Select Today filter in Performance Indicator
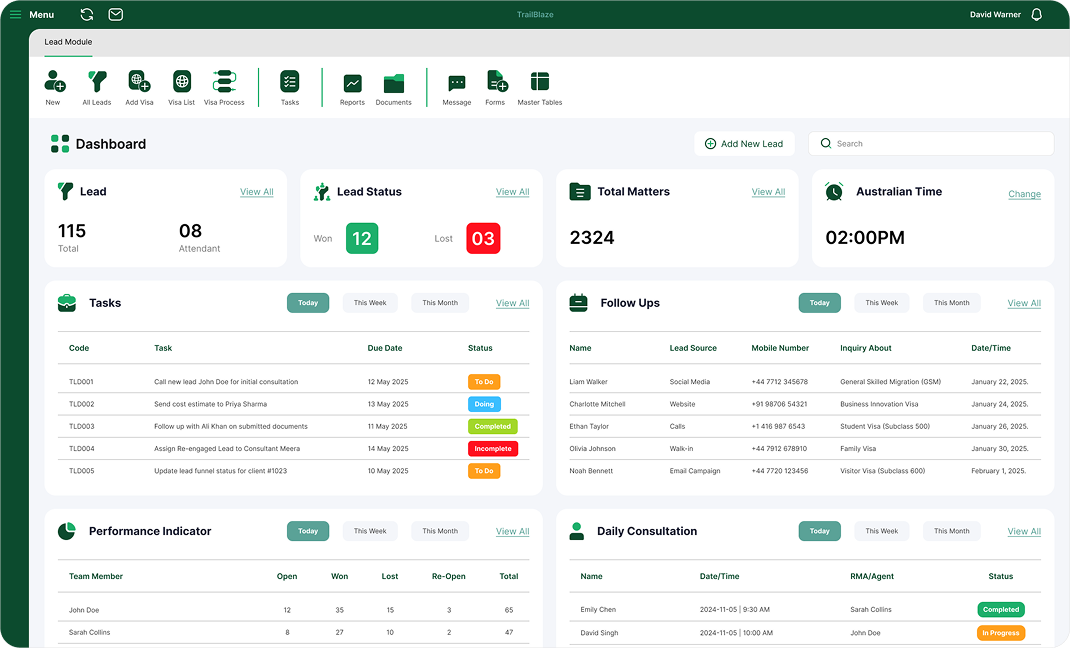The width and height of the screenshot is (1070, 648). click(308, 531)
